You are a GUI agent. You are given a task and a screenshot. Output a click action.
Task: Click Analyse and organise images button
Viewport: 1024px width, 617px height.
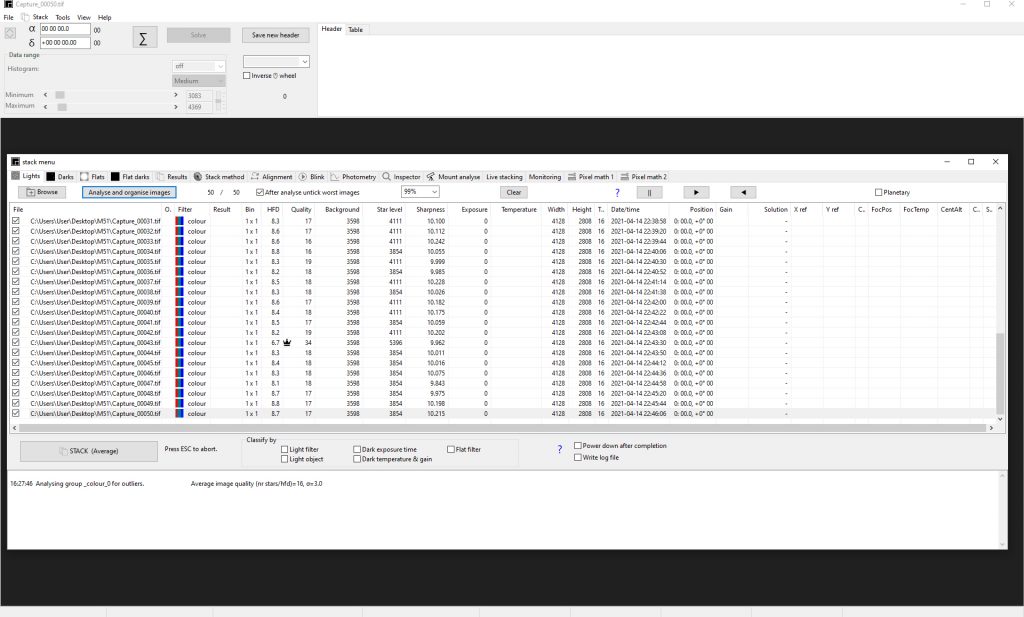(129, 193)
